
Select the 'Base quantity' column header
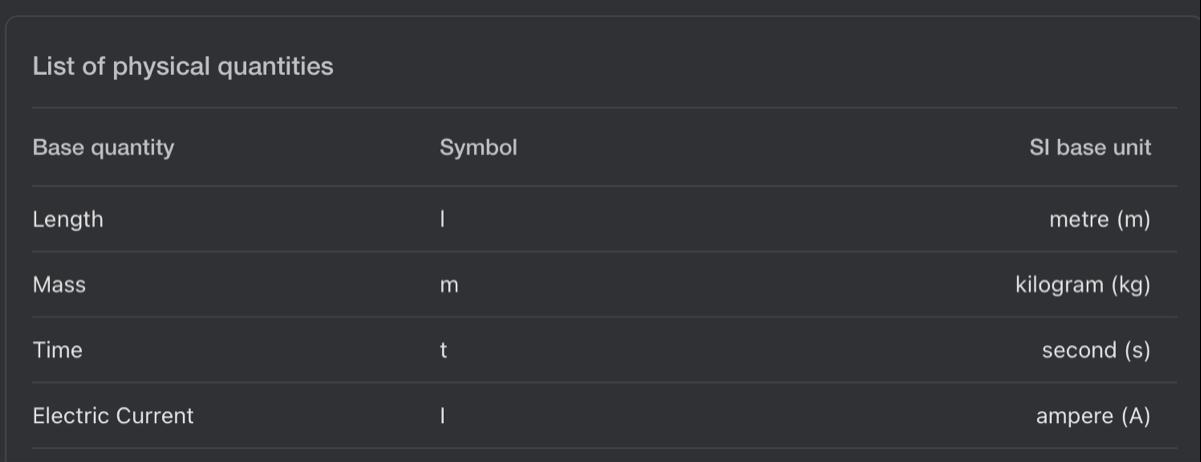(x=103, y=148)
